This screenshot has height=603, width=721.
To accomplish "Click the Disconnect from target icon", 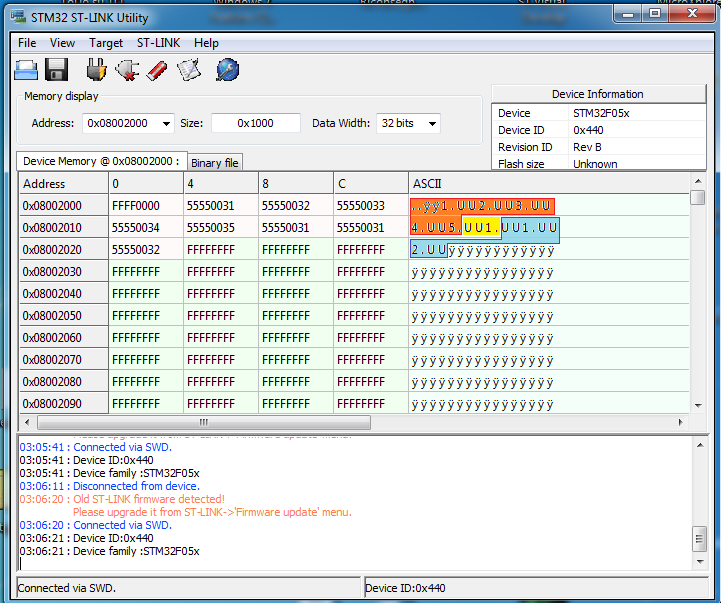I will tap(128, 70).
